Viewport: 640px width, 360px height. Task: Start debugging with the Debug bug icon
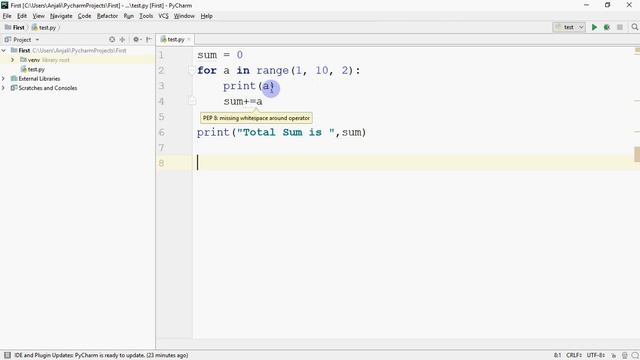pos(607,27)
